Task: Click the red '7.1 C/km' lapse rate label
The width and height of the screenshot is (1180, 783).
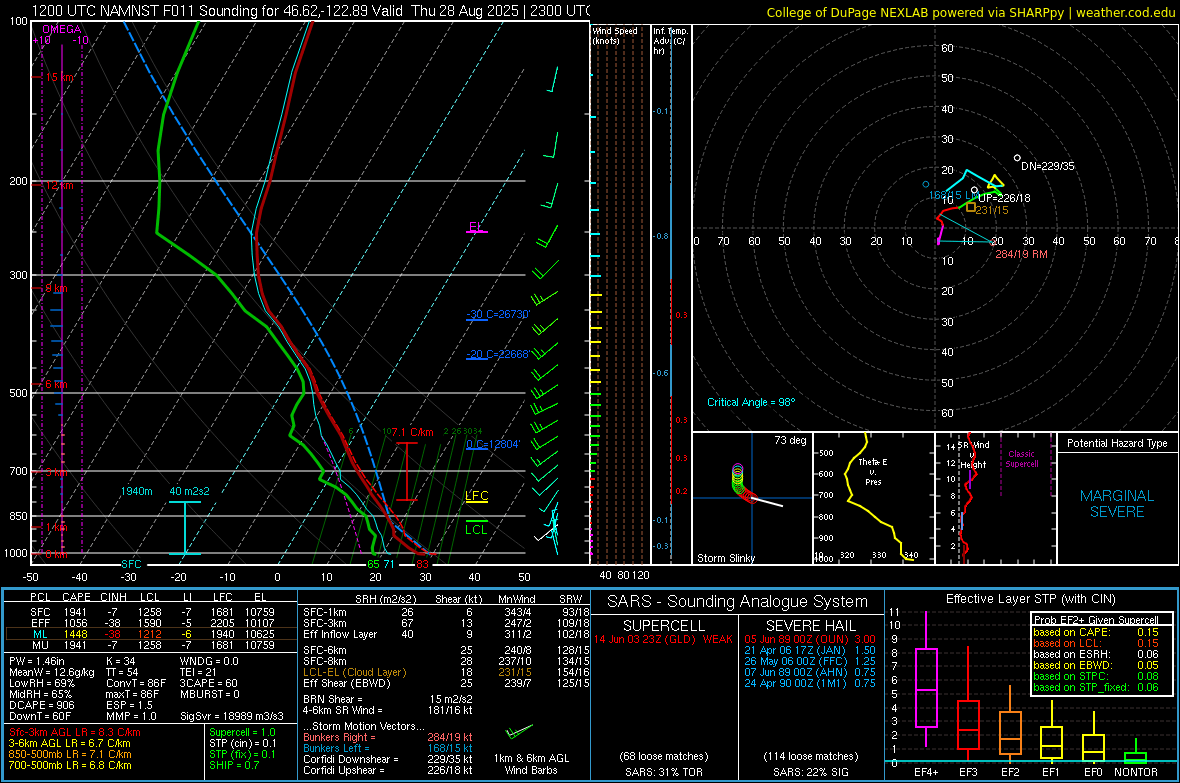Action: coord(412,432)
